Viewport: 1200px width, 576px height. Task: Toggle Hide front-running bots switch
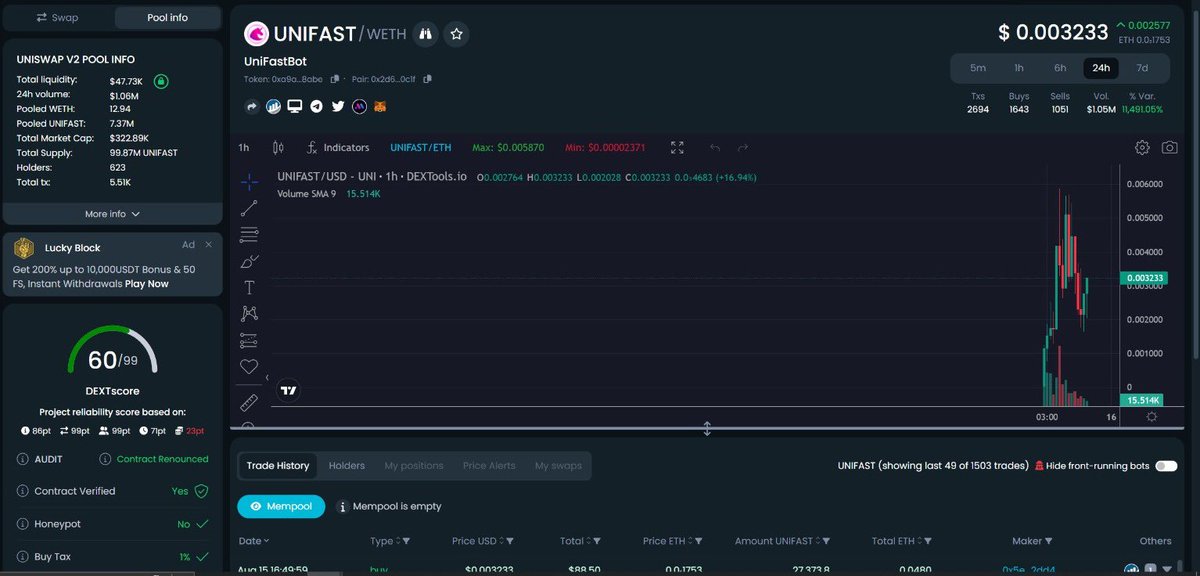[1166, 466]
